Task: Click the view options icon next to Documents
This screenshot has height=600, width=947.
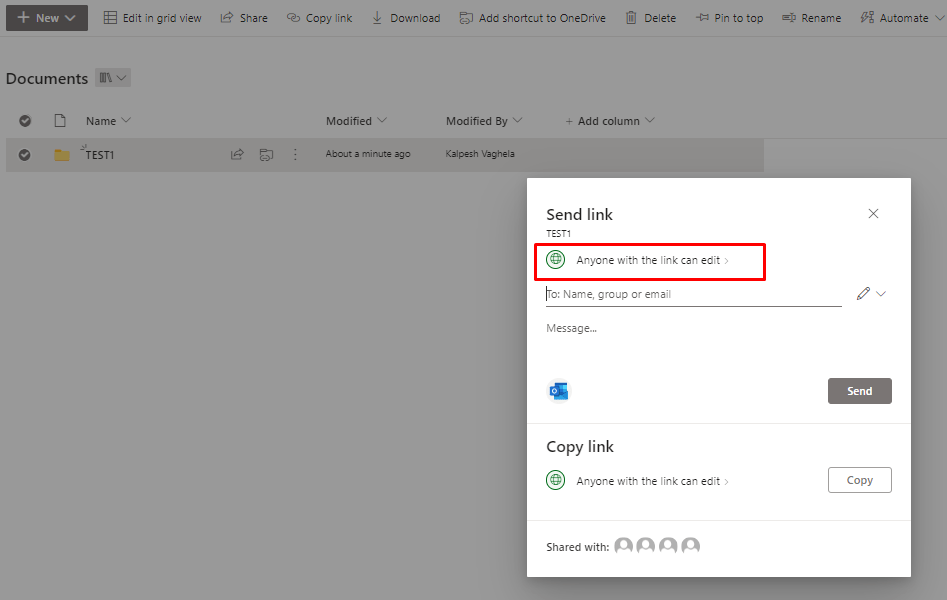Action: 113,77
